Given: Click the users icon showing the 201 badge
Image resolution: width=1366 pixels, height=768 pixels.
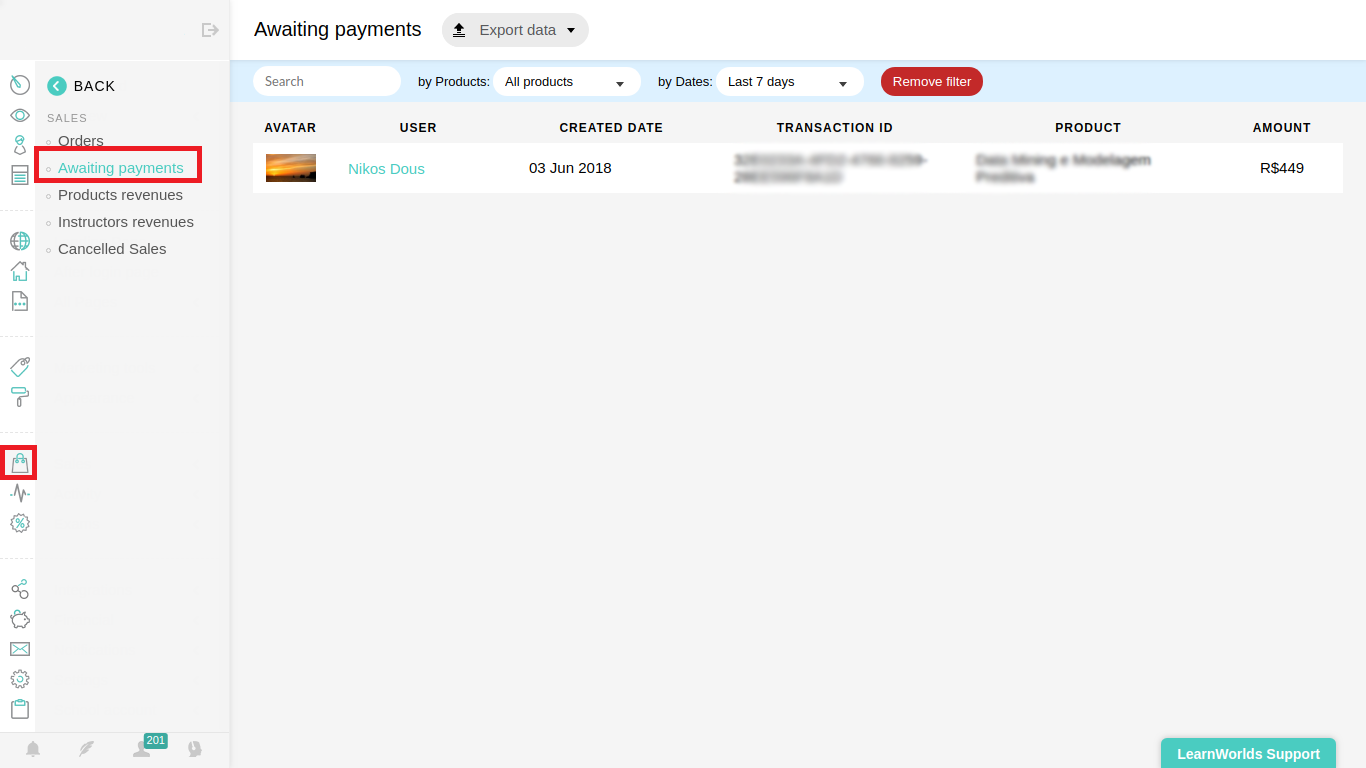Looking at the screenshot, I should tap(141, 750).
